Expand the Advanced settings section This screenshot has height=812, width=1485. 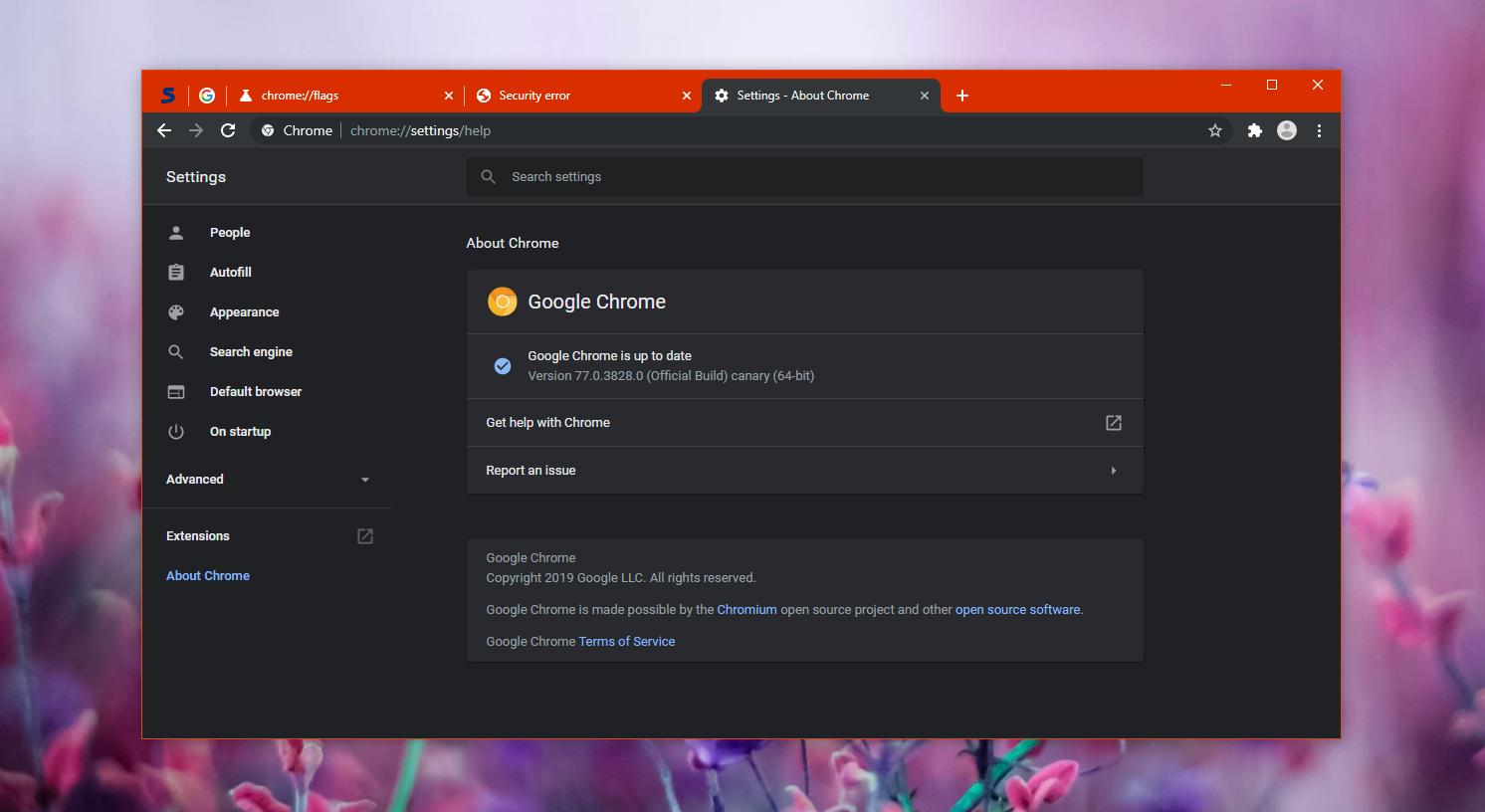267,480
